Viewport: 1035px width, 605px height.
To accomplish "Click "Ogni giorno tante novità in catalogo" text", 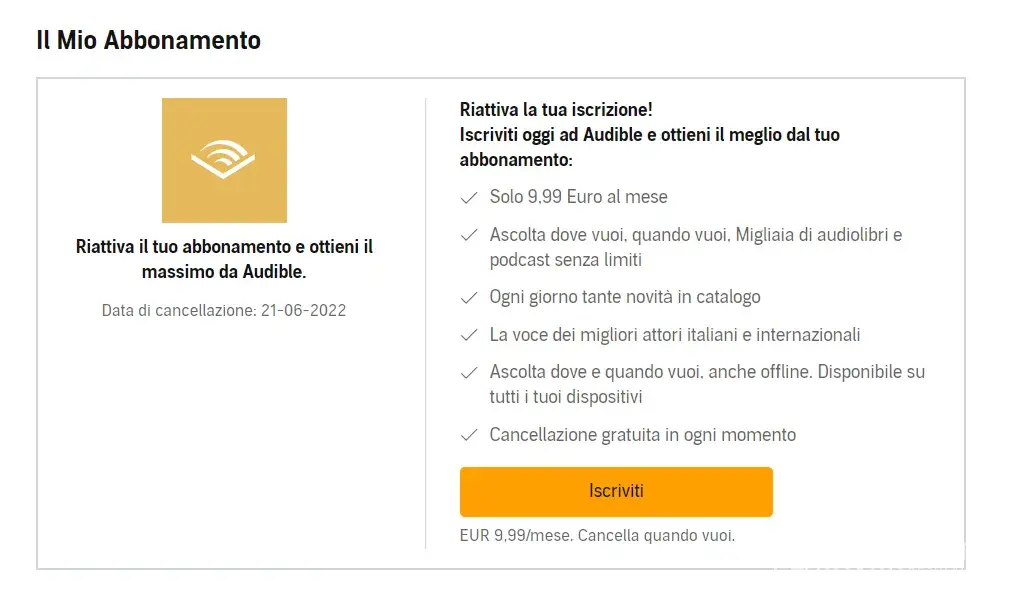I will pos(625,297).
